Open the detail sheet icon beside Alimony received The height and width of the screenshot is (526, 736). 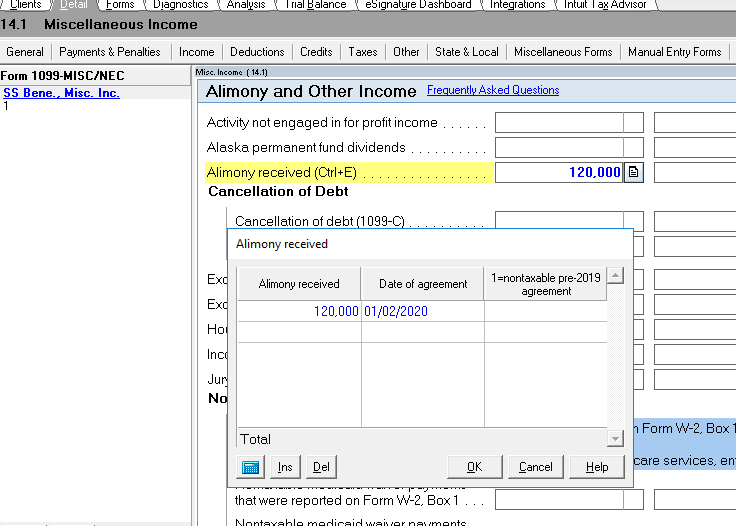(x=633, y=172)
